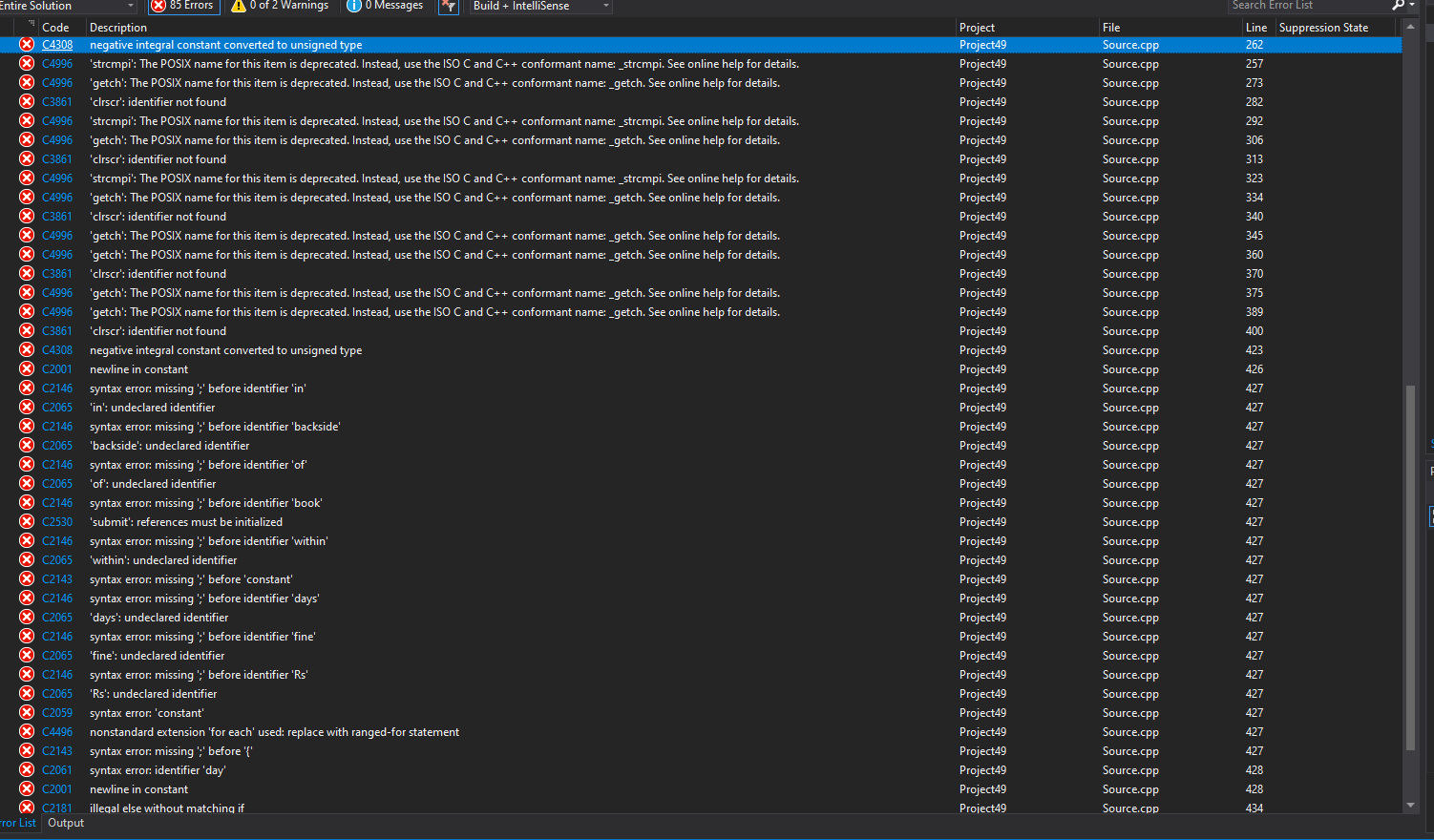Screen dimensions: 1434x840
Task: Click the scrollbar down arrow
Action: tap(1410, 806)
